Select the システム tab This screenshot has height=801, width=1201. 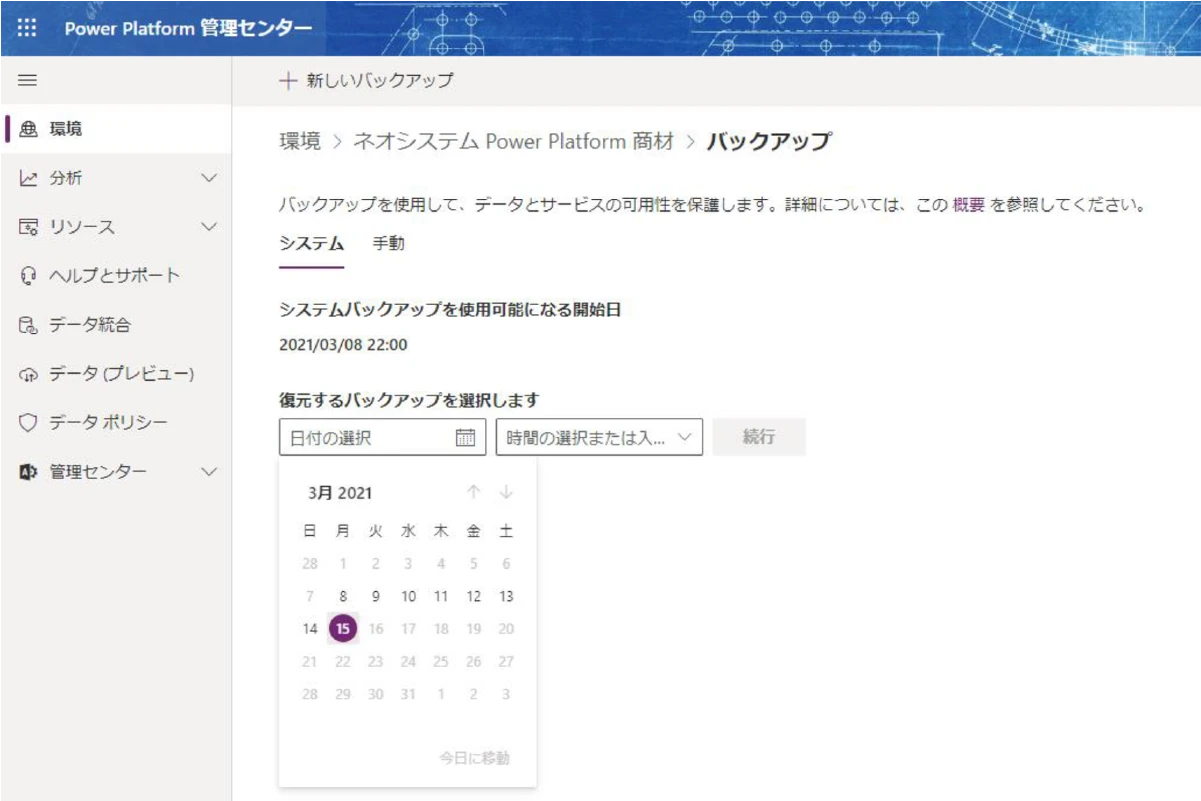311,243
